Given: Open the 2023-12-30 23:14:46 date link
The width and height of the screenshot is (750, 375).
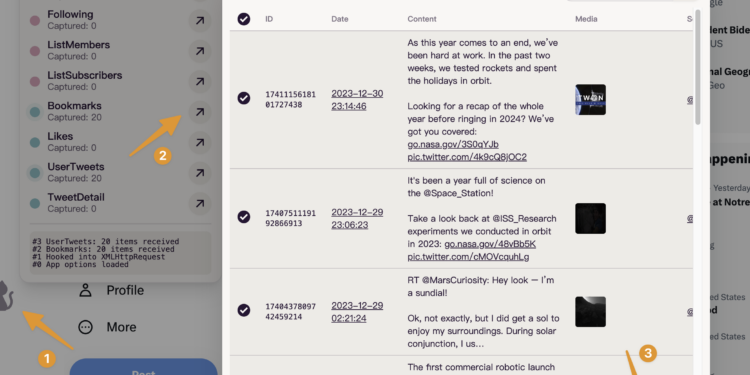Looking at the screenshot, I should (357, 99).
